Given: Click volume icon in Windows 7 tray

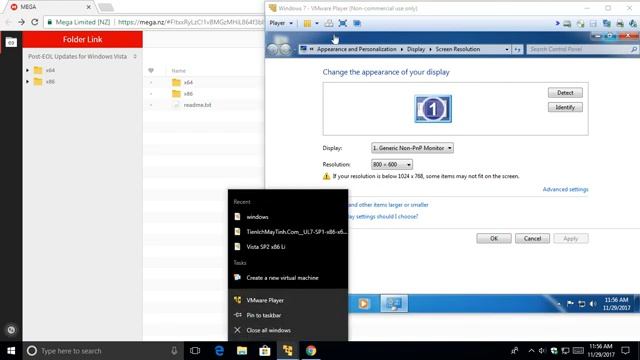Looking at the screenshot, I should point(593,304).
